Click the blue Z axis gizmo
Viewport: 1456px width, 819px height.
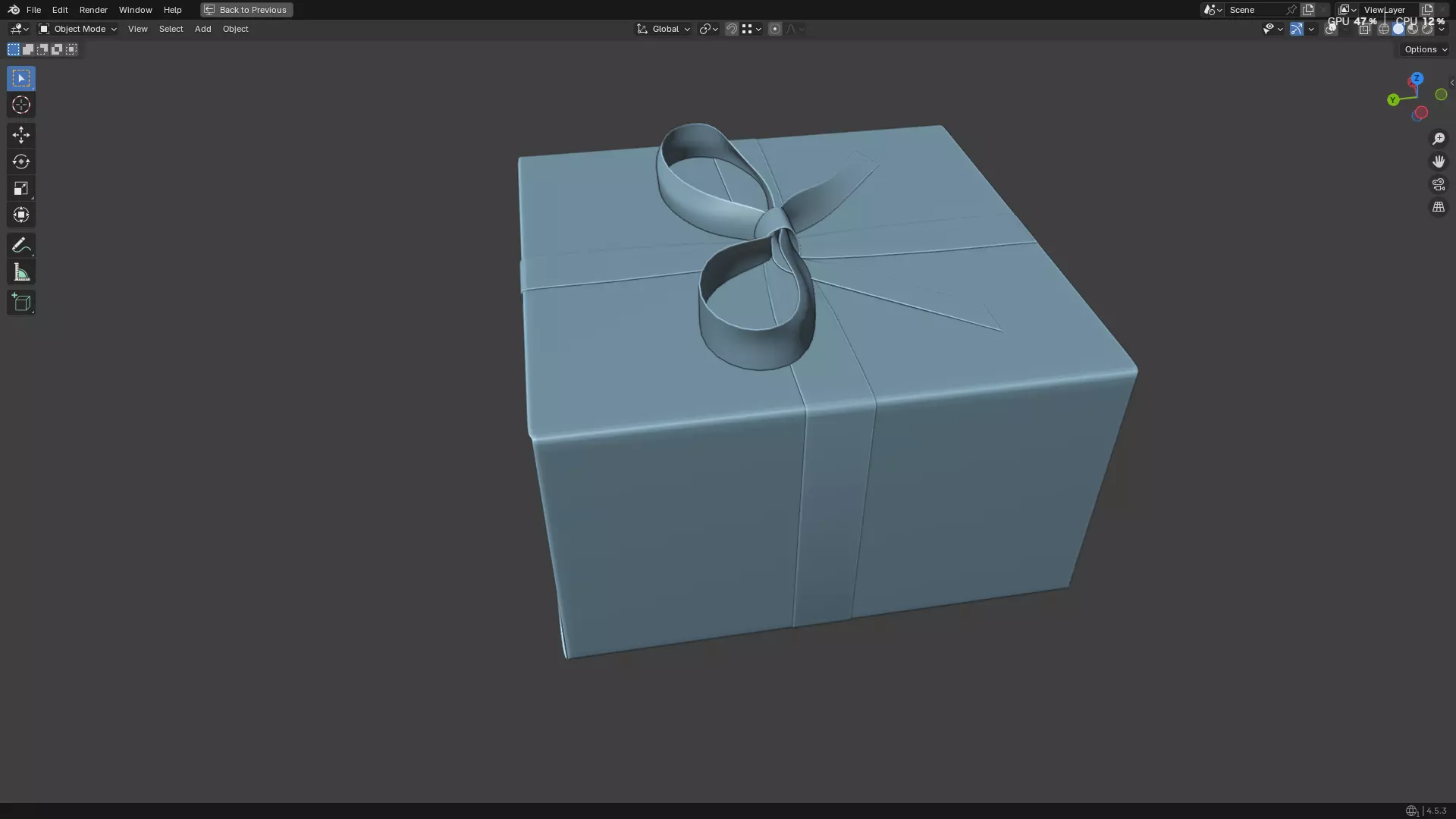(x=1417, y=79)
